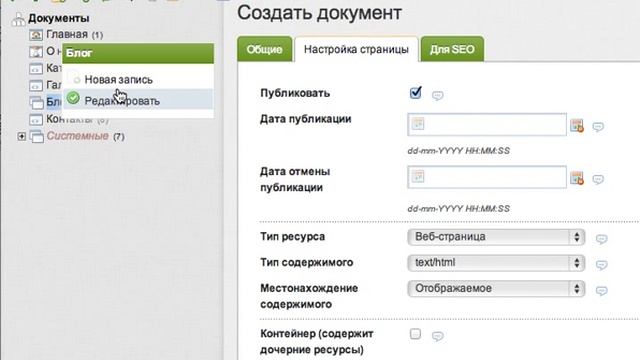Click the Документы sitemap icon

click(18, 19)
